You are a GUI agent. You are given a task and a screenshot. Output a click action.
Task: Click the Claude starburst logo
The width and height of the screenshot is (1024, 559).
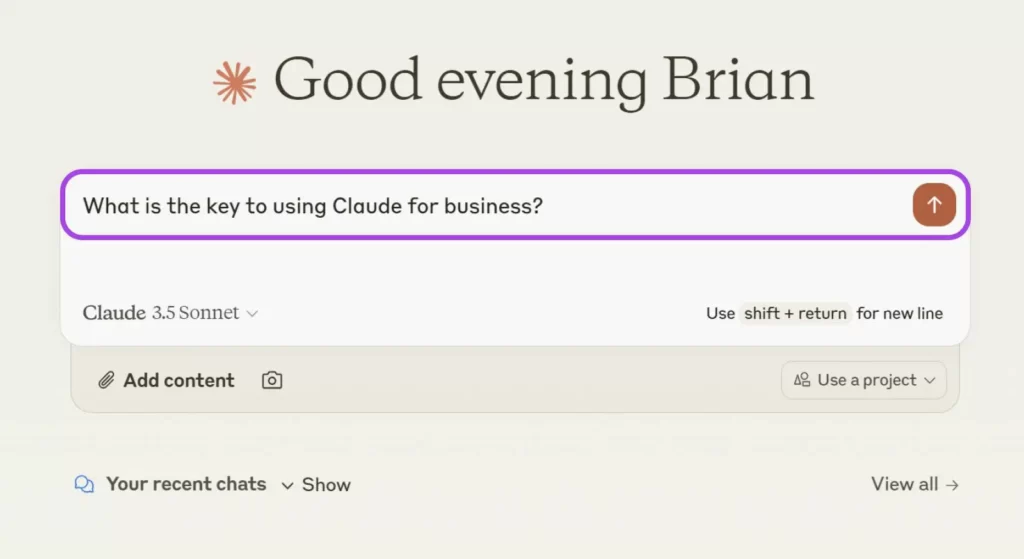pyautogui.click(x=235, y=82)
